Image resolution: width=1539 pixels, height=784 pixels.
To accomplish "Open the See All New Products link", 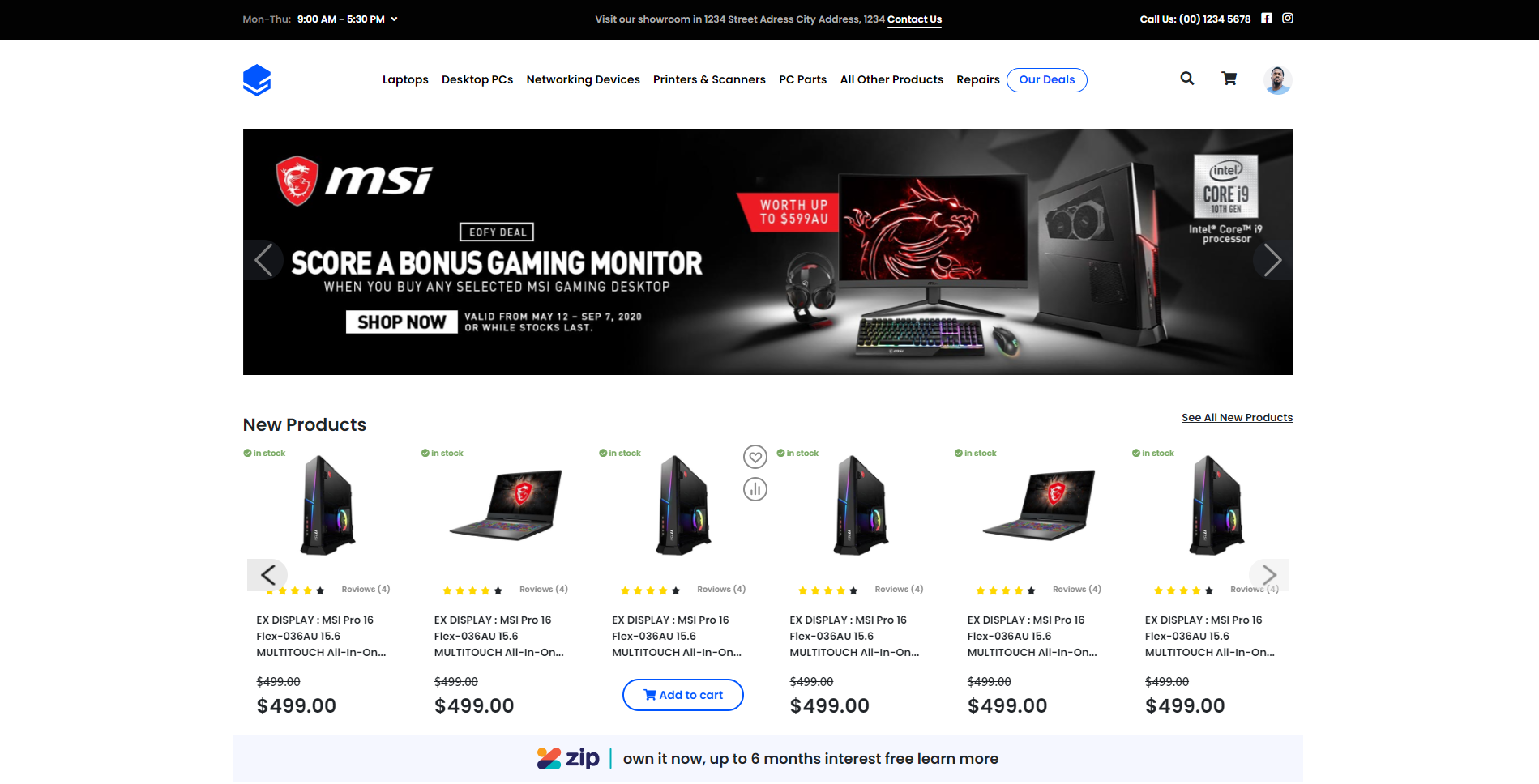I will click(x=1237, y=418).
